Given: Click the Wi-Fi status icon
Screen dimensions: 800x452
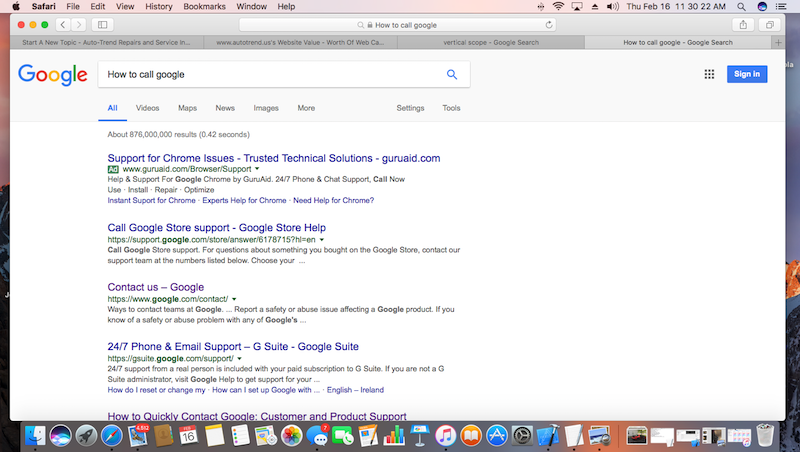Looking at the screenshot, I should [x=559, y=7].
